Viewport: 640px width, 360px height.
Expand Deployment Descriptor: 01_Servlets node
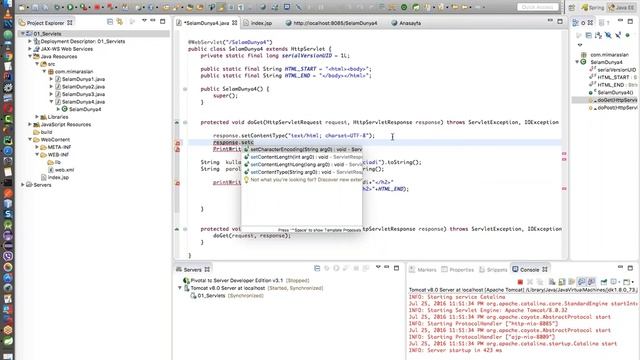(x=30, y=41)
